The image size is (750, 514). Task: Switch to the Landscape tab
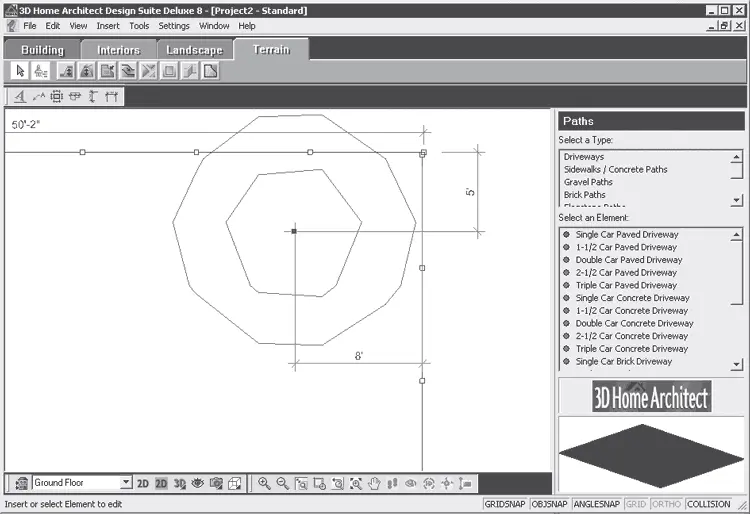(x=194, y=50)
